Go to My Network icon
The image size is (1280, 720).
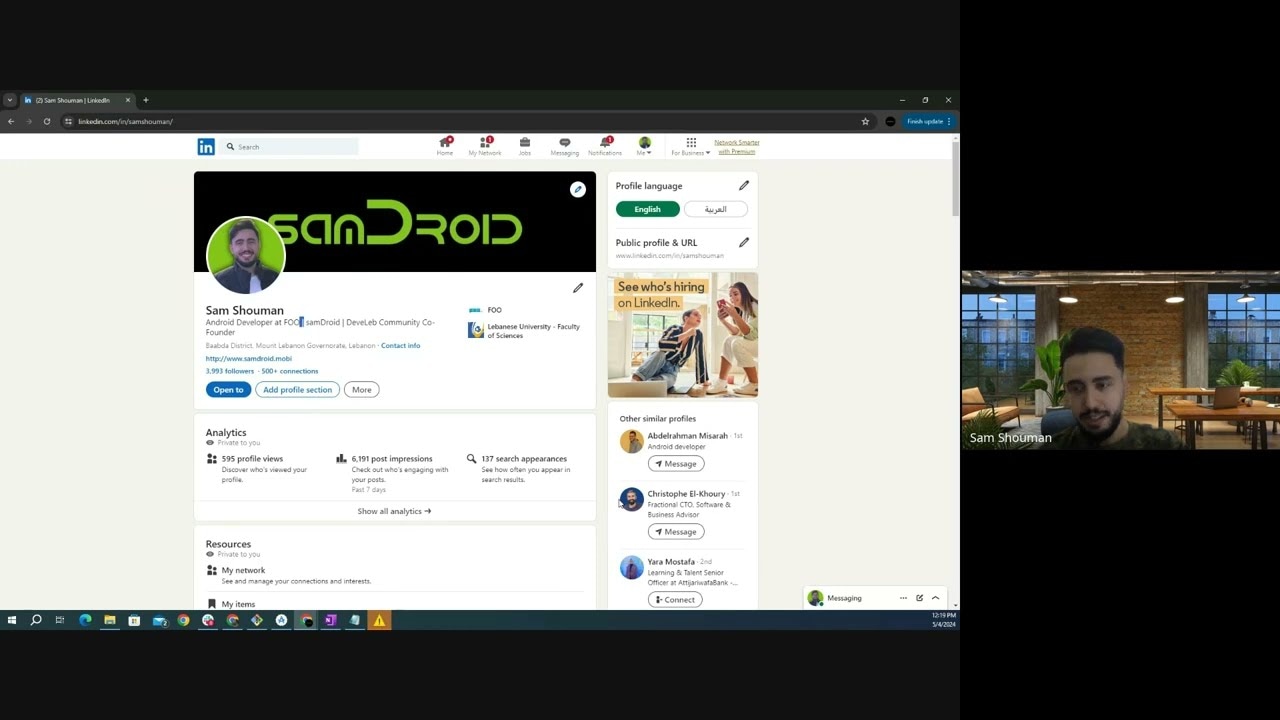pyautogui.click(x=485, y=145)
